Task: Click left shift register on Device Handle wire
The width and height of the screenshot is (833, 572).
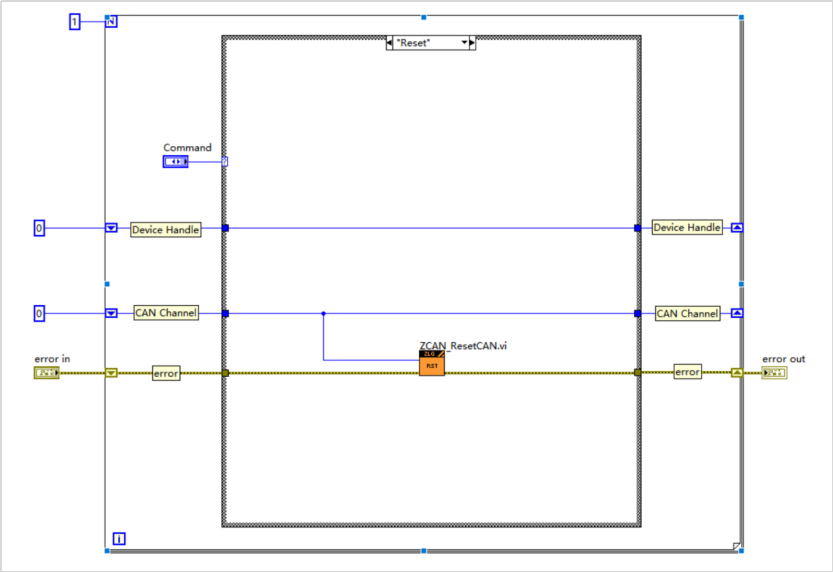Action: coord(111,228)
